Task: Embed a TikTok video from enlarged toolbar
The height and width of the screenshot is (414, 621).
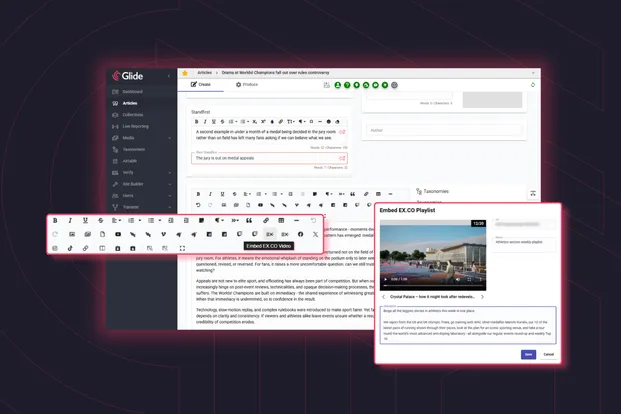Action: pyautogui.click(x=70, y=248)
